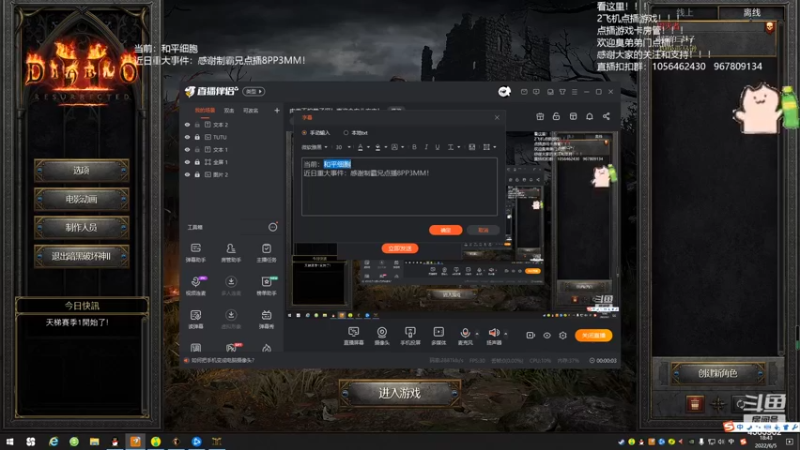Unlock the TUTU layer lock
This screenshot has width=800, height=450.
click(197, 137)
